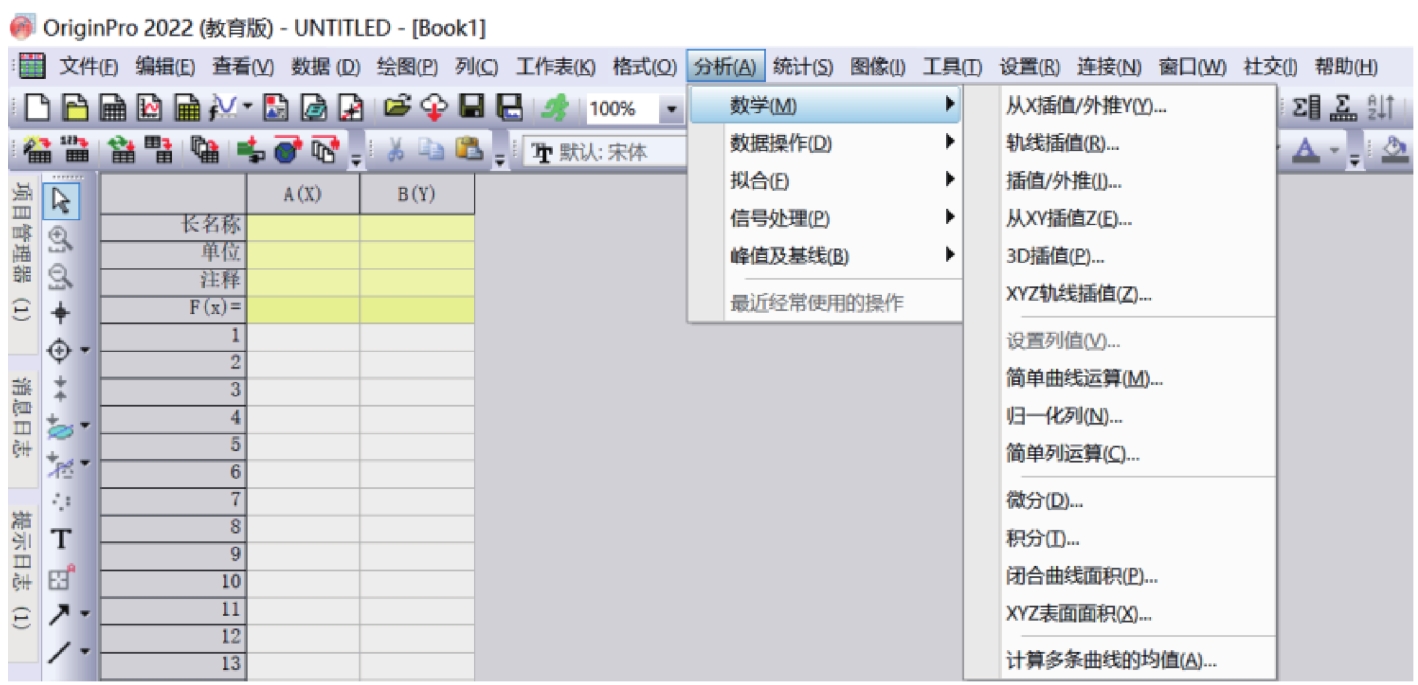Select the screen reader crosshair tool

click(61, 313)
